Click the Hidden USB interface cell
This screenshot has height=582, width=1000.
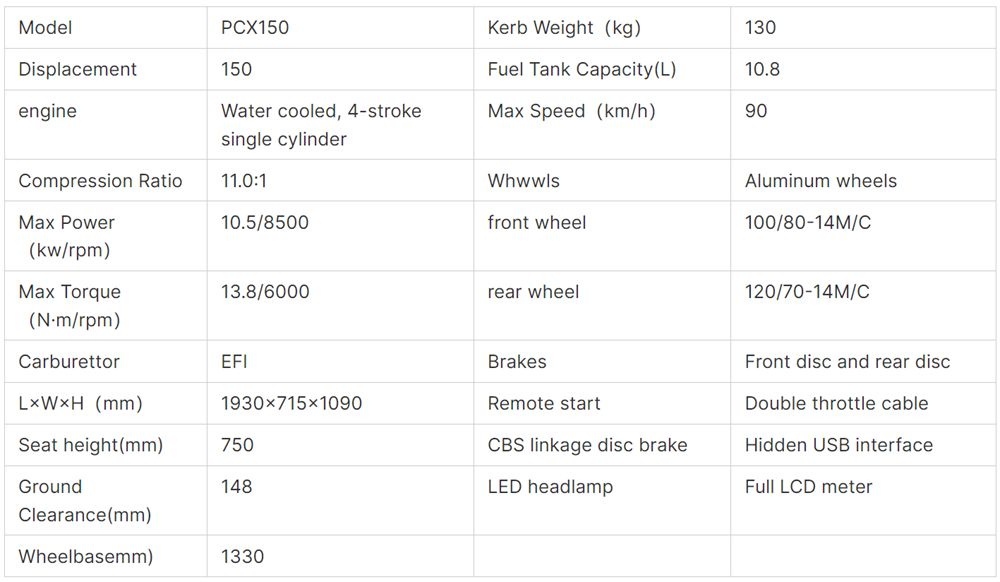(863, 444)
